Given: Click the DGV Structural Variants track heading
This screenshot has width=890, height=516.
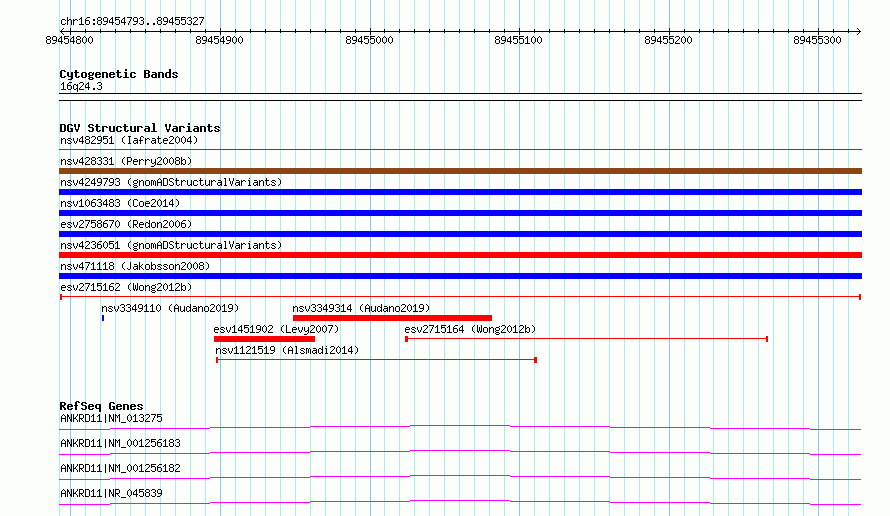Looking at the screenshot, I should click(140, 128).
